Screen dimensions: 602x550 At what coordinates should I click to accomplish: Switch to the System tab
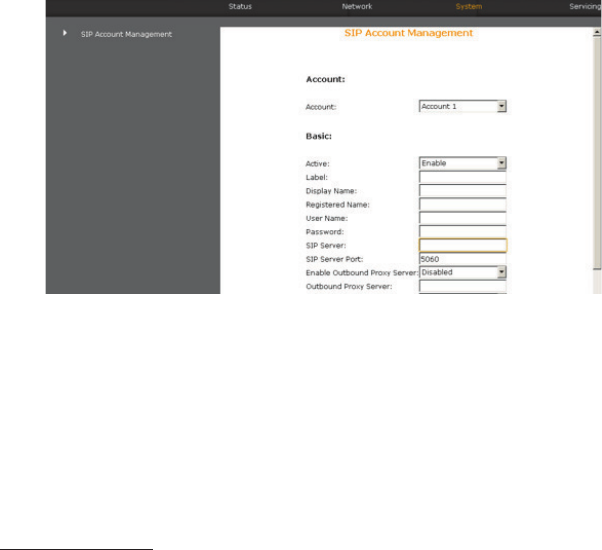468,7
